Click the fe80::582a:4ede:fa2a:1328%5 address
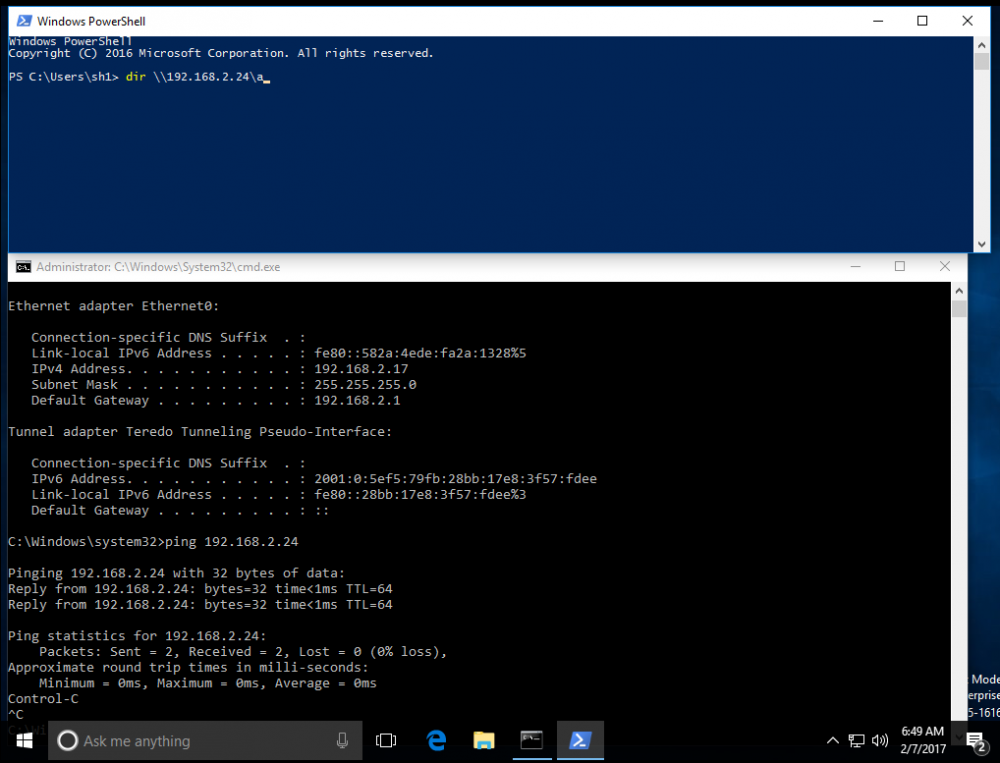 pos(420,353)
